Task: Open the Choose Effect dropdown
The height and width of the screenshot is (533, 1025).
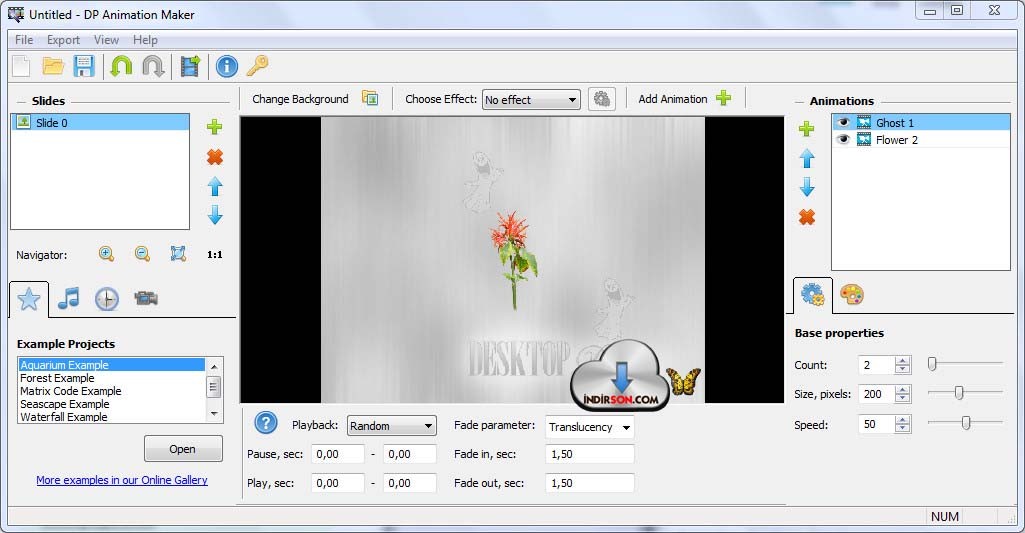Action: tap(531, 100)
